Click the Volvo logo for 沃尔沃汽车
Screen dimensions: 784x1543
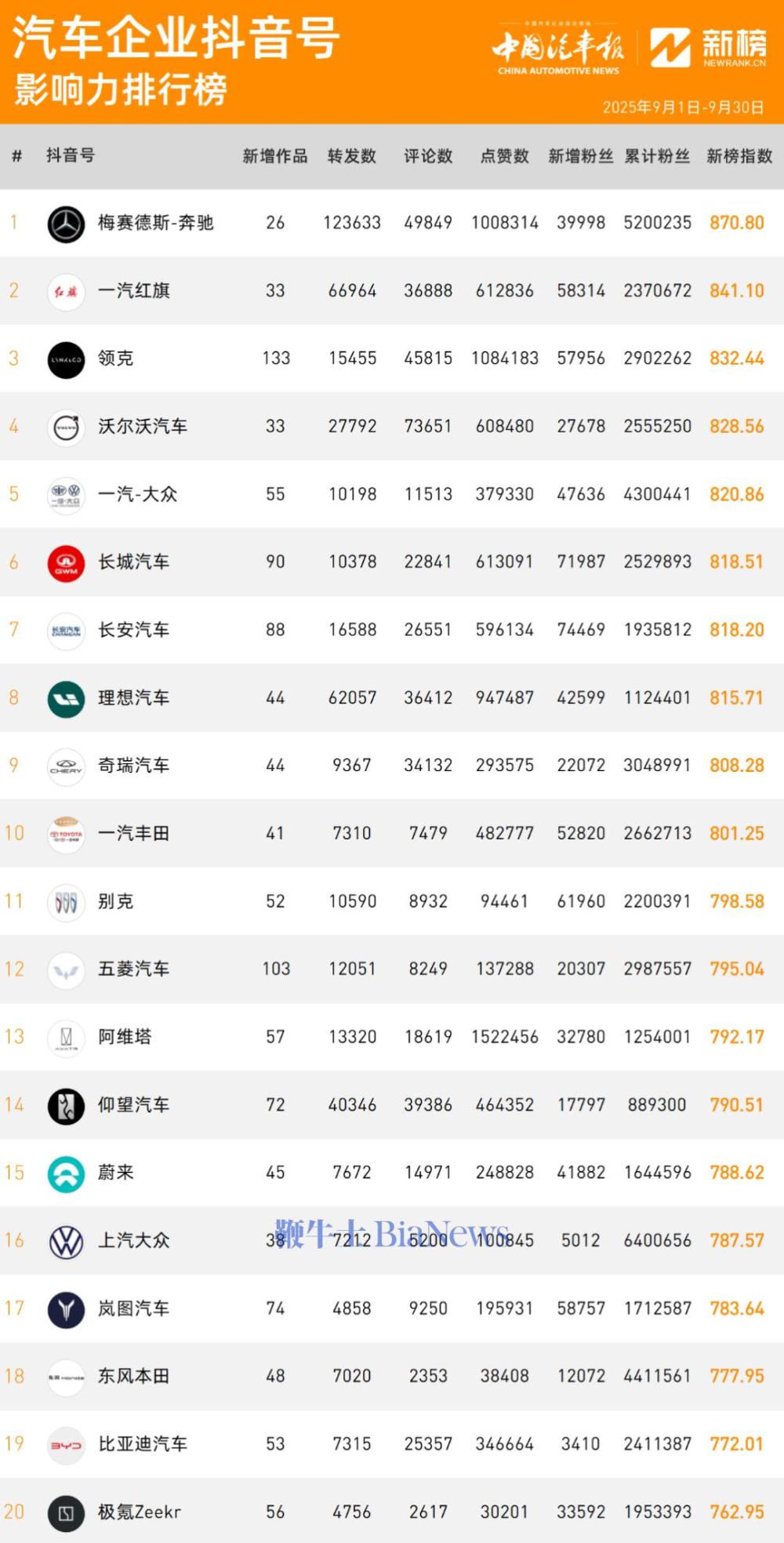[66, 428]
